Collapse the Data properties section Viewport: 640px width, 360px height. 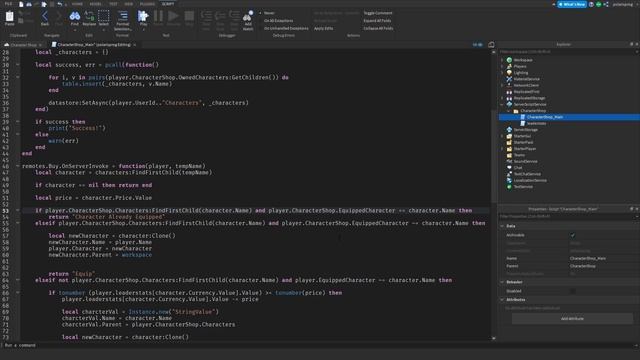pos(502,226)
